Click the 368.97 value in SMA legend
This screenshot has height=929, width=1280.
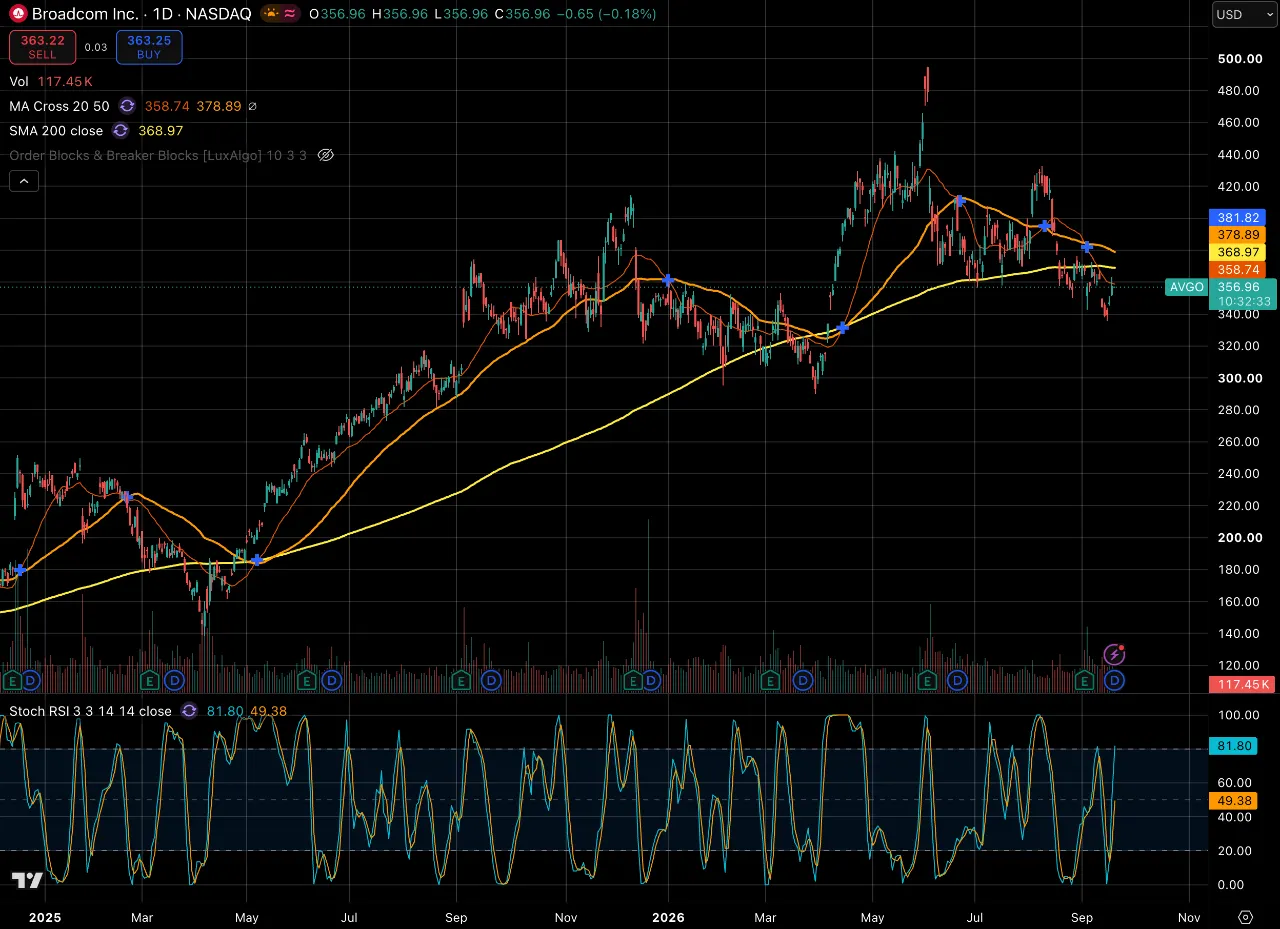[x=161, y=131]
